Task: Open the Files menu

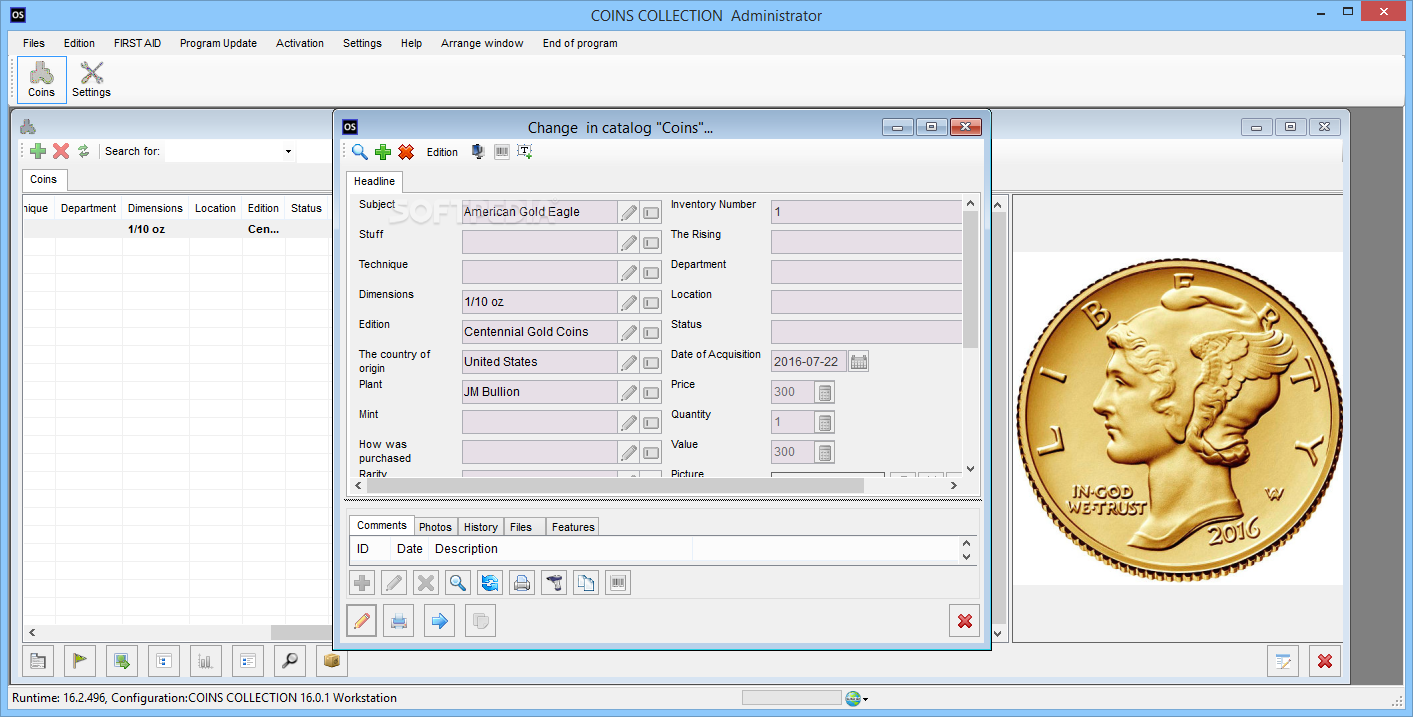Action: pyautogui.click(x=34, y=43)
